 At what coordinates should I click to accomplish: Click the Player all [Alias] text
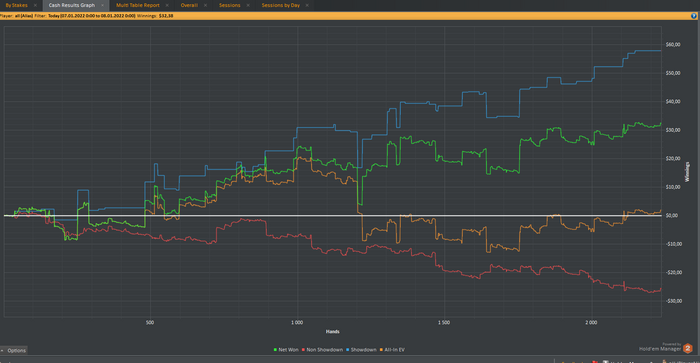[17, 16]
